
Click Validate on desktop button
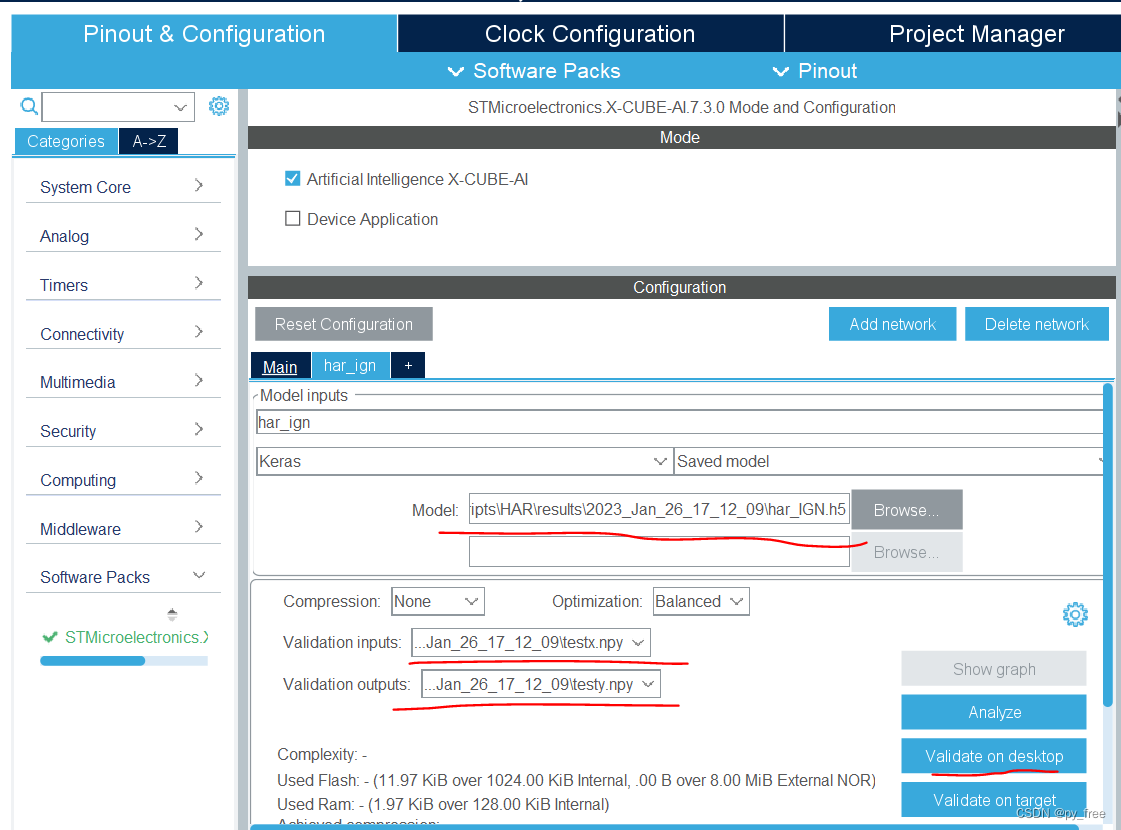(x=994, y=756)
